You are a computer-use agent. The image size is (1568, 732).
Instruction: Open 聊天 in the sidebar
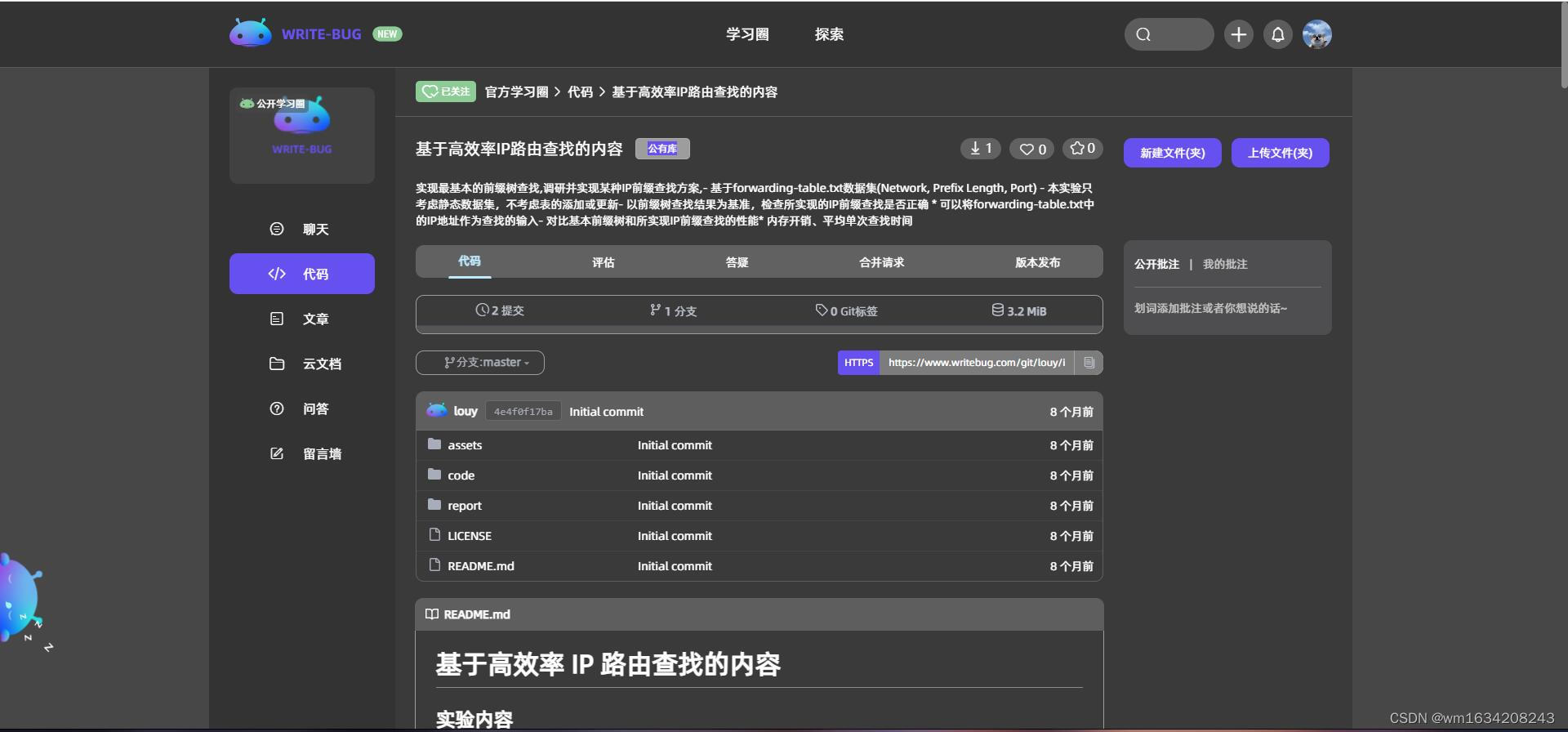[302, 229]
